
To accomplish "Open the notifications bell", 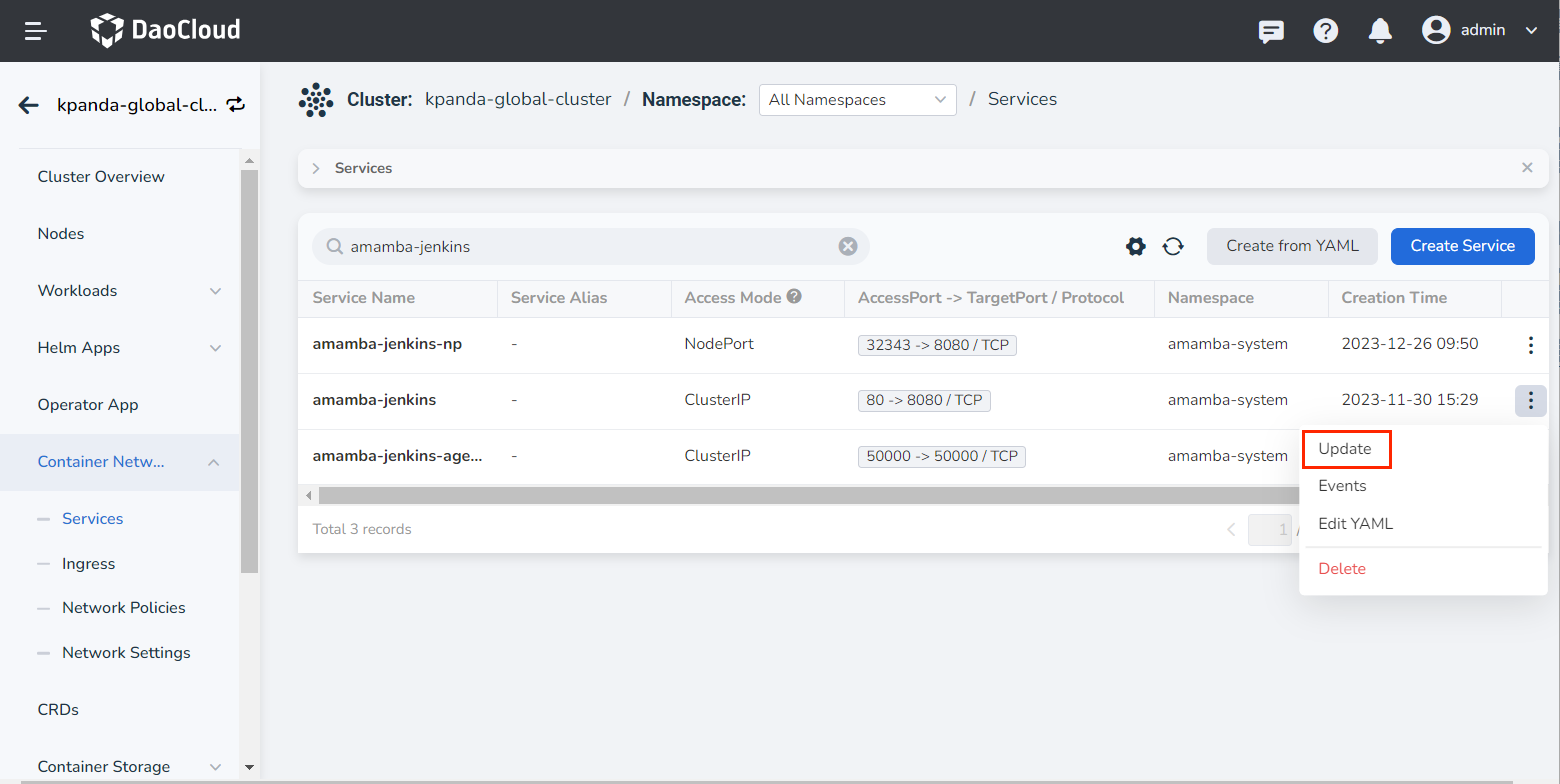I will pyautogui.click(x=1380, y=31).
